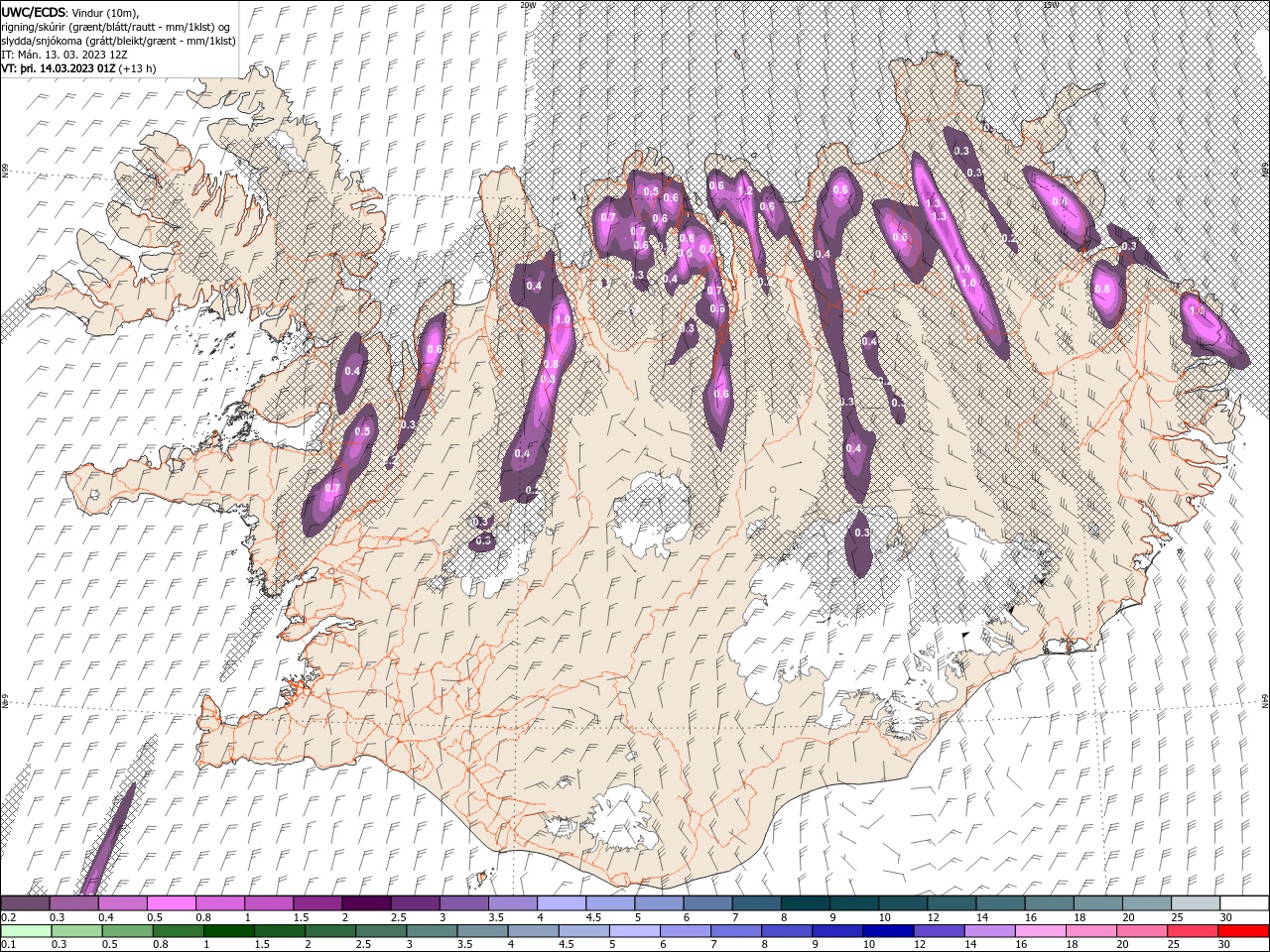Click the 'VT: þri. 14.03.2023 01Z (+13 h)' text
This screenshot has width=1270, height=952.
78,68
